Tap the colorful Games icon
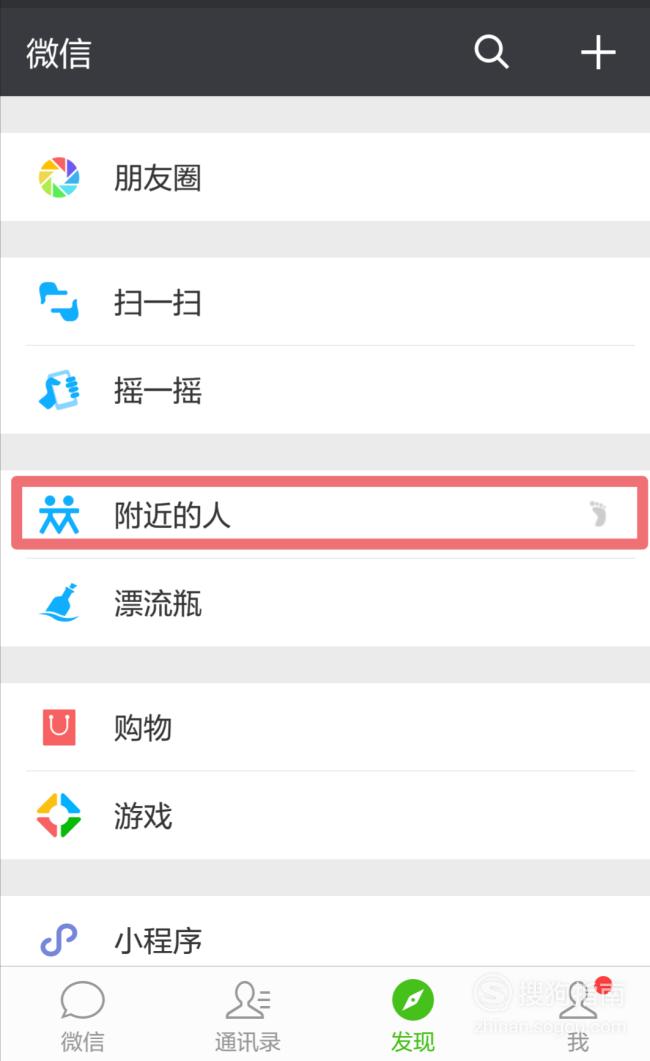Viewport: 650px width, 1061px height. coord(59,815)
